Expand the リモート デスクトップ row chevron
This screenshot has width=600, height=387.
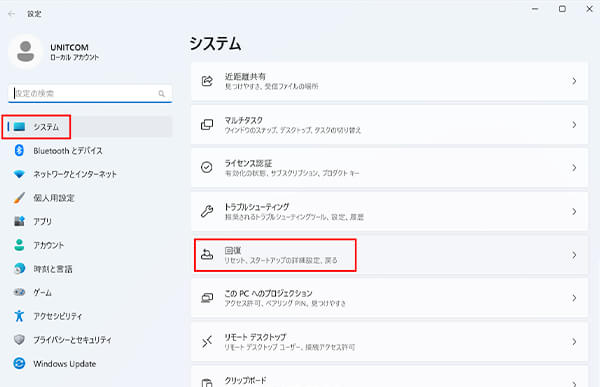(x=574, y=341)
